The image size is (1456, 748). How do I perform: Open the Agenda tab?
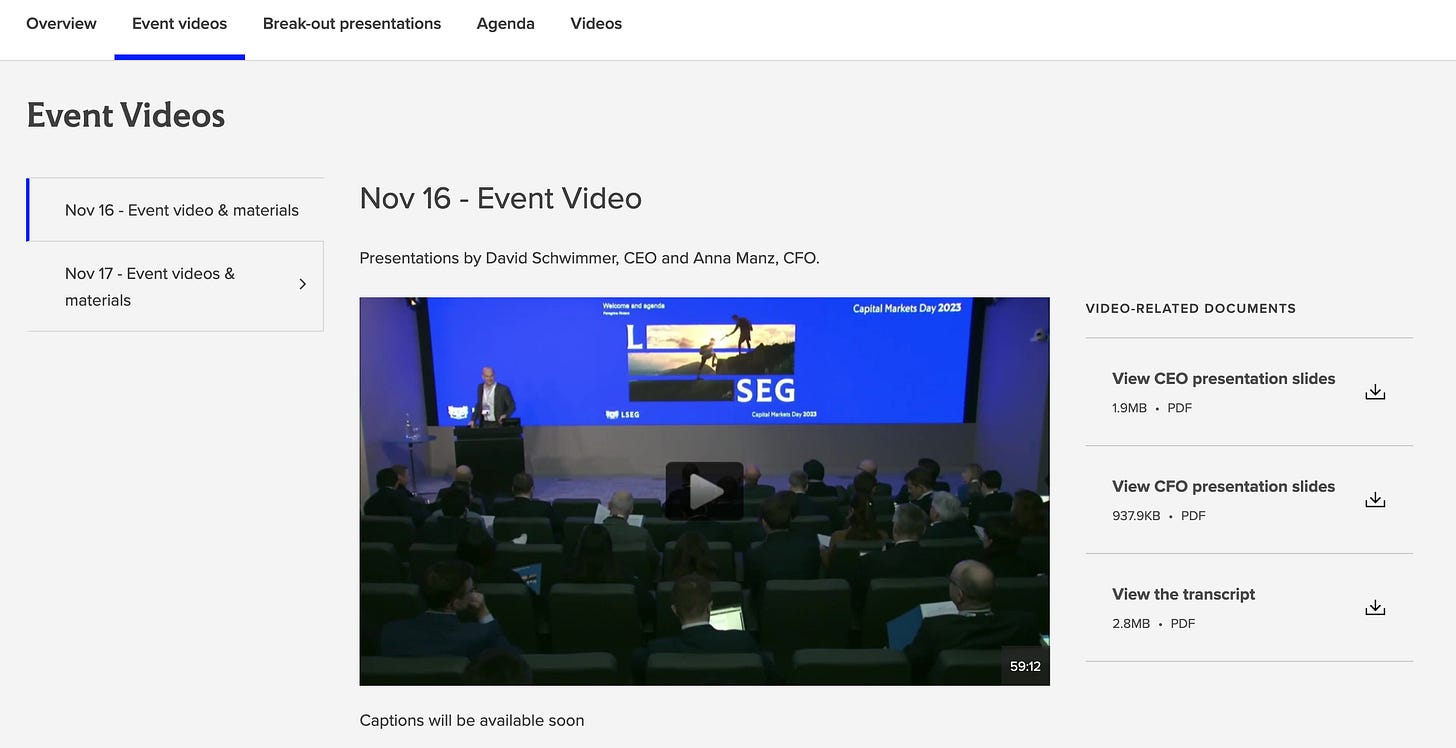505,23
